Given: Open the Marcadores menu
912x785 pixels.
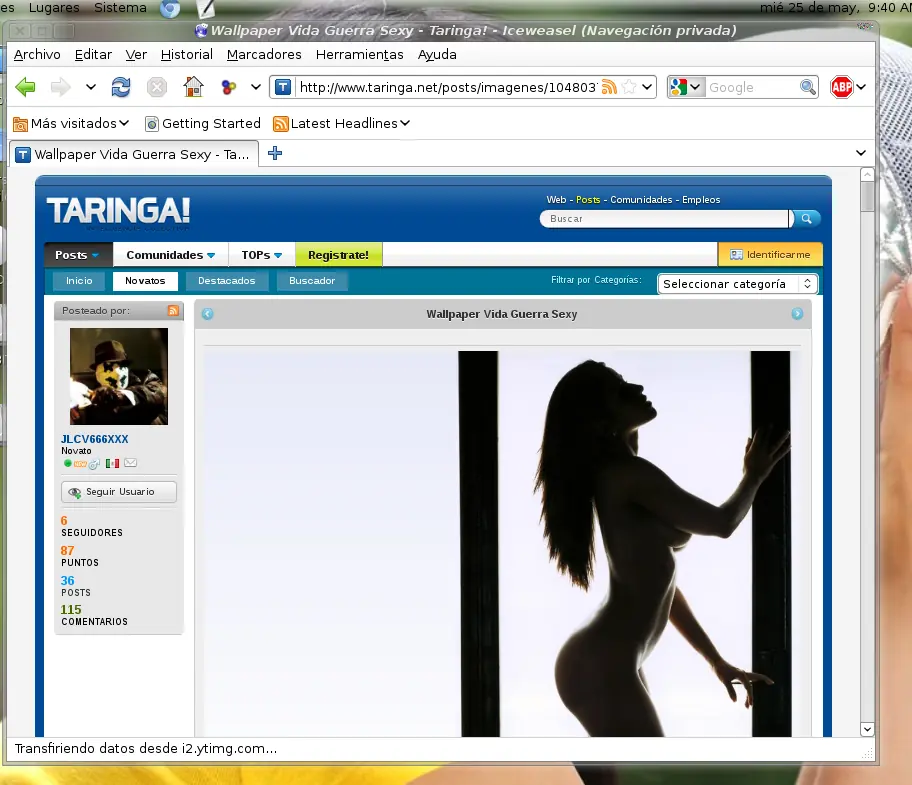Looking at the screenshot, I should click(264, 55).
